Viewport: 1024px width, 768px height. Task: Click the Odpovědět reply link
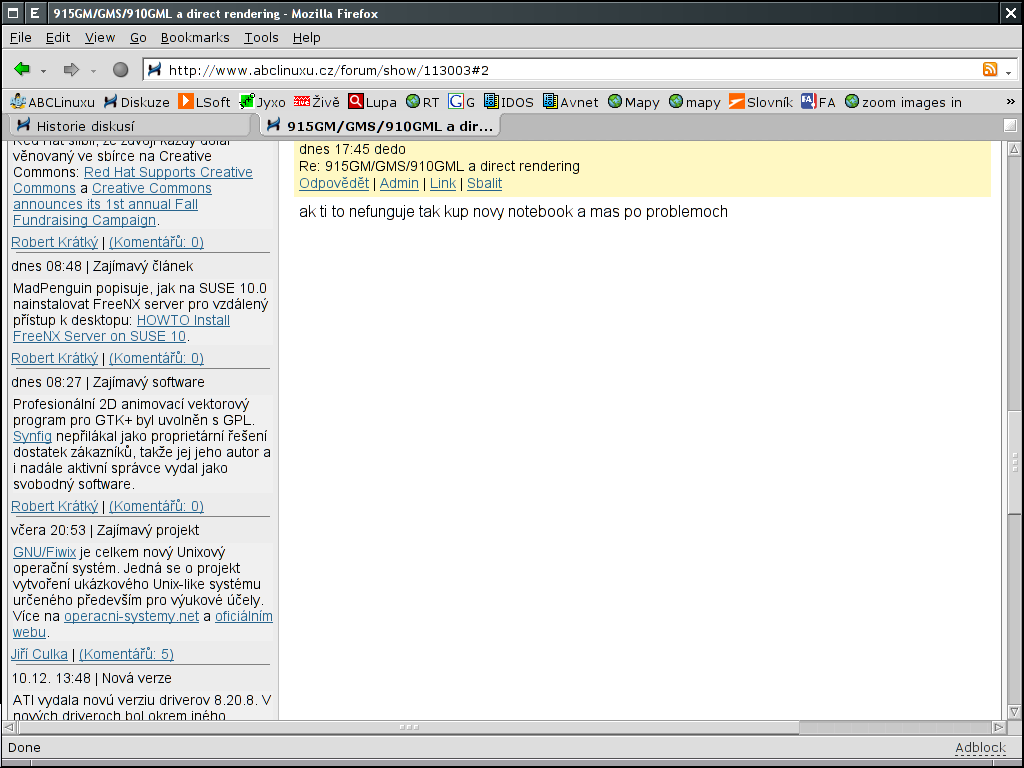coord(334,183)
